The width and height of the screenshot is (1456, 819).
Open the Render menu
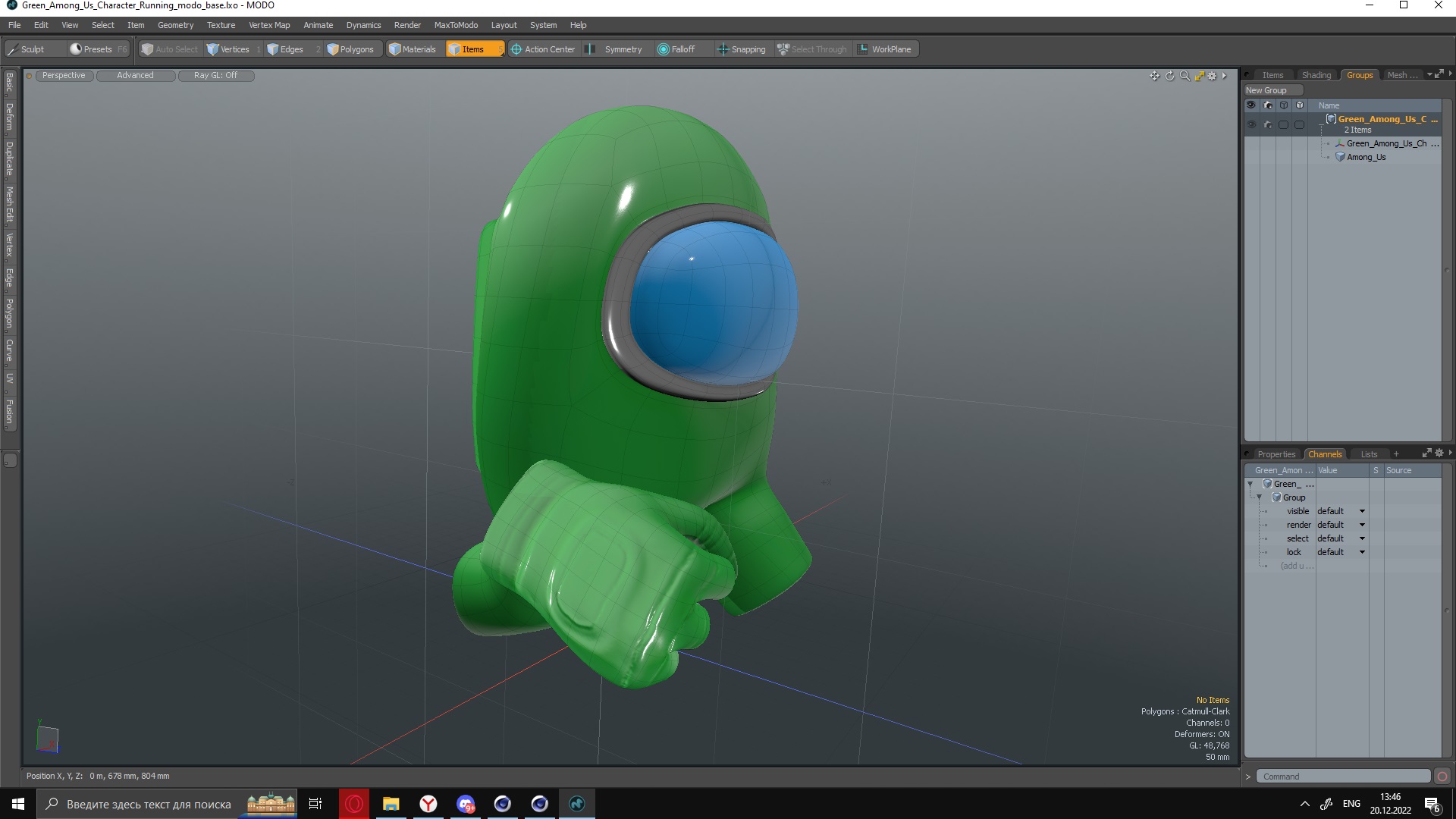click(407, 25)
